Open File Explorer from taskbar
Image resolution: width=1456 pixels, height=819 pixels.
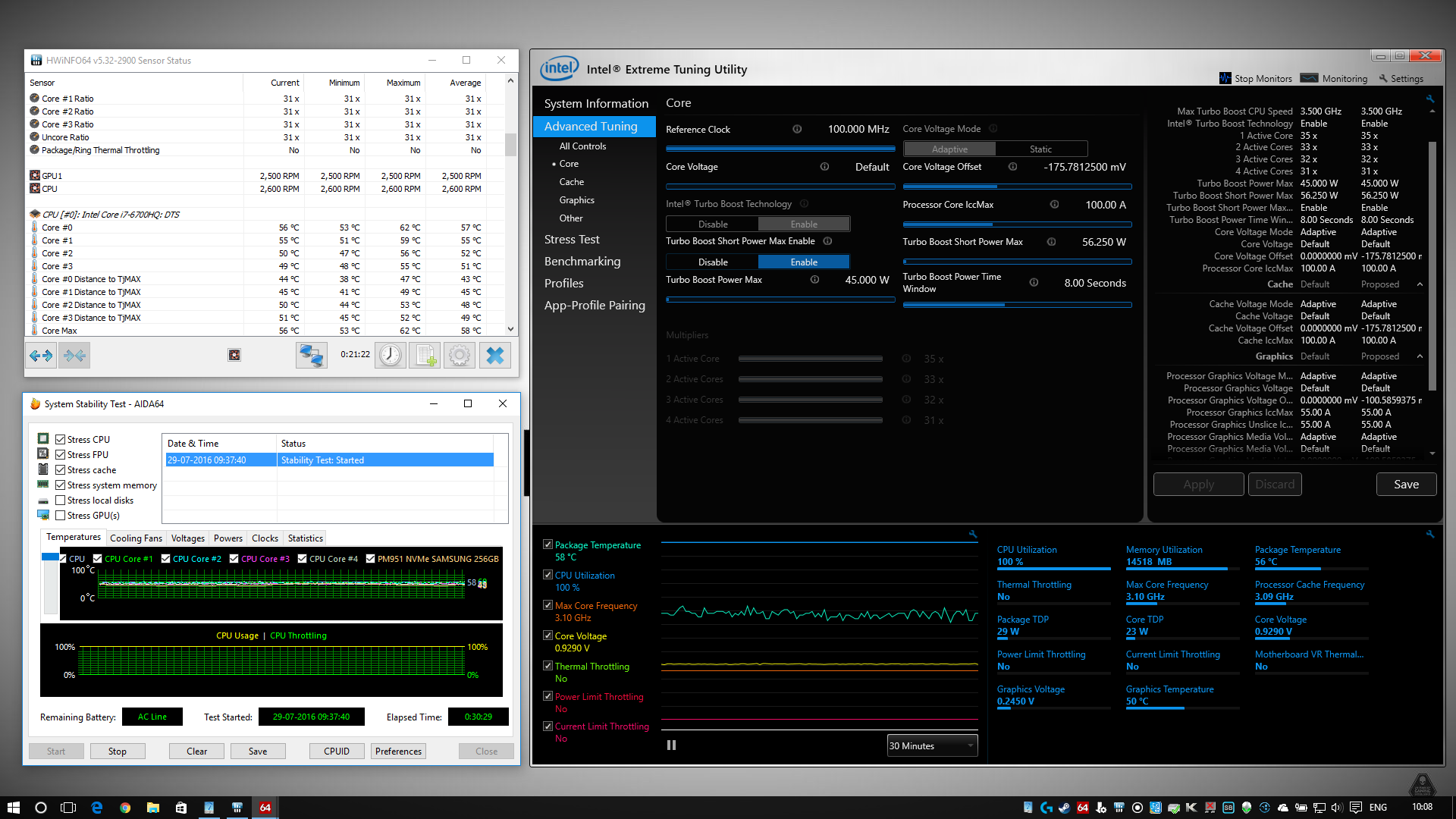153,808
